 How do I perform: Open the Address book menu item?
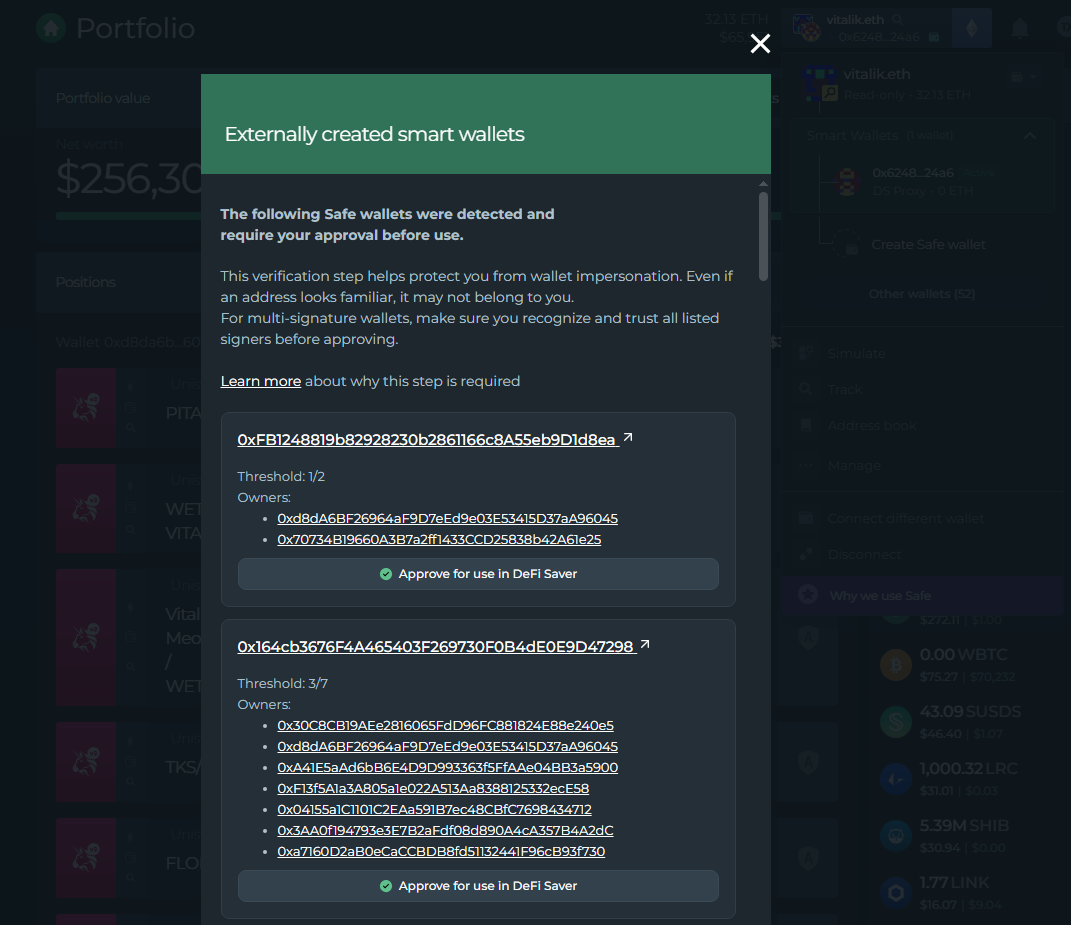(x=871, y=425)
